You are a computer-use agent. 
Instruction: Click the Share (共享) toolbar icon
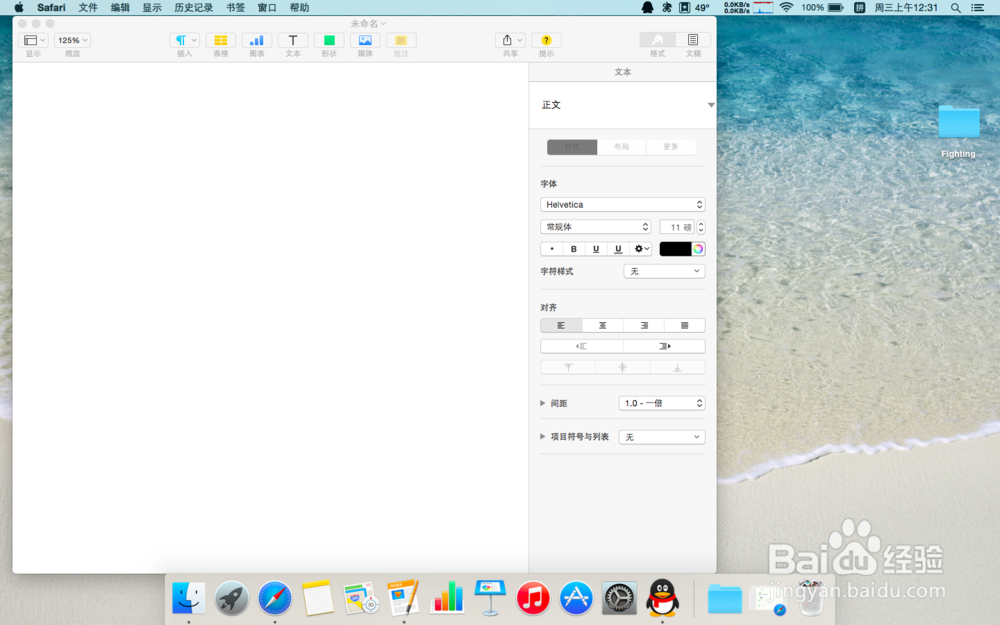(510, 40)
